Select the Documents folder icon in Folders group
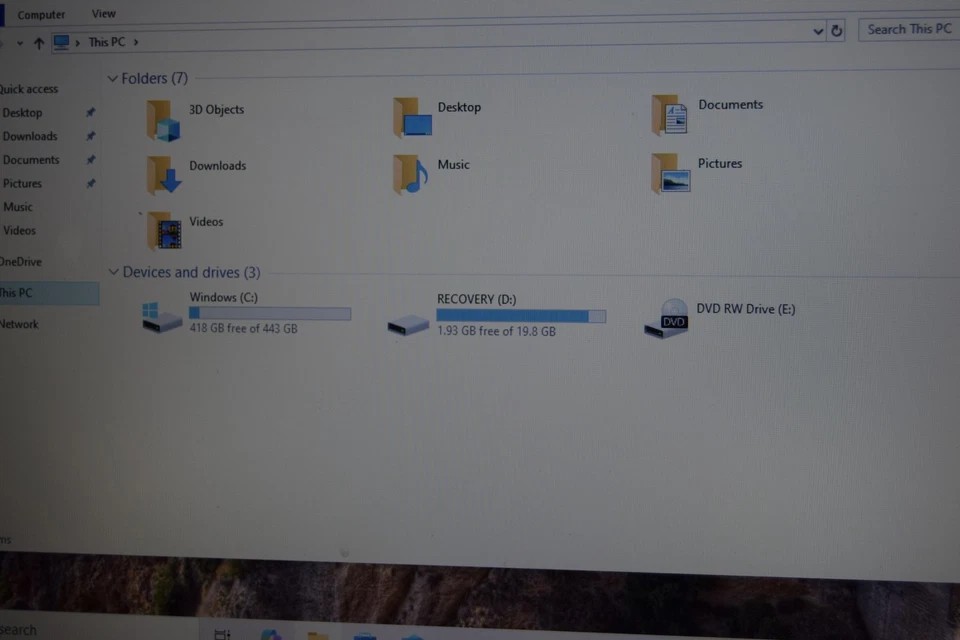Viewport: 960px width, 640px height. [670, 115]
